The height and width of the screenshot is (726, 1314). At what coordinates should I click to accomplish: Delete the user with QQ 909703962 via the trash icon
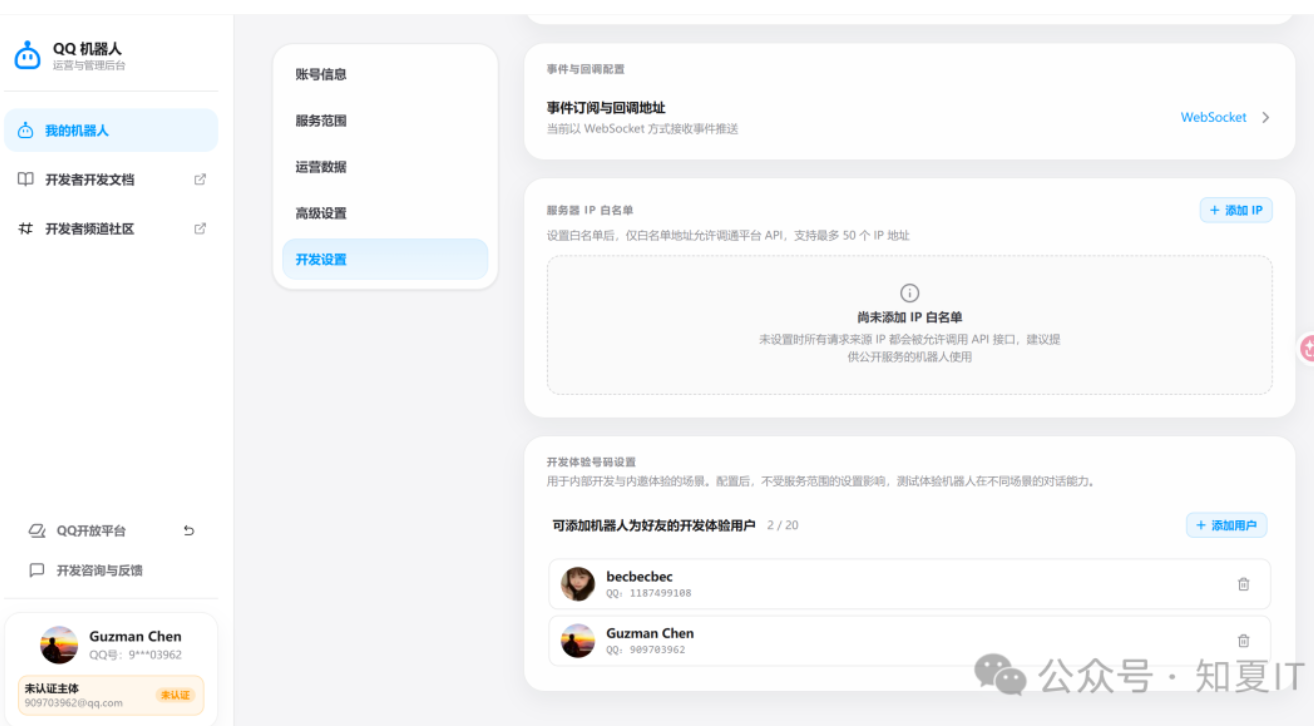tap(1244, 640)
